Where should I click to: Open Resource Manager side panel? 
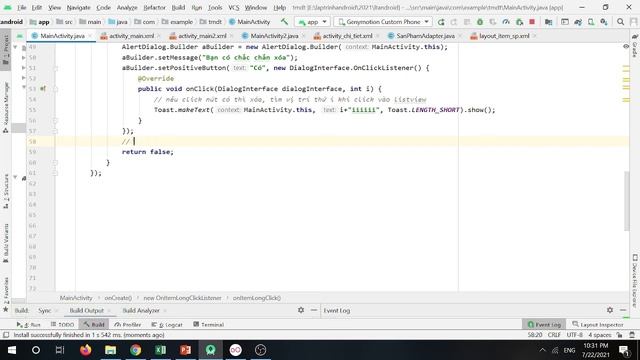(x=6, y=107)
